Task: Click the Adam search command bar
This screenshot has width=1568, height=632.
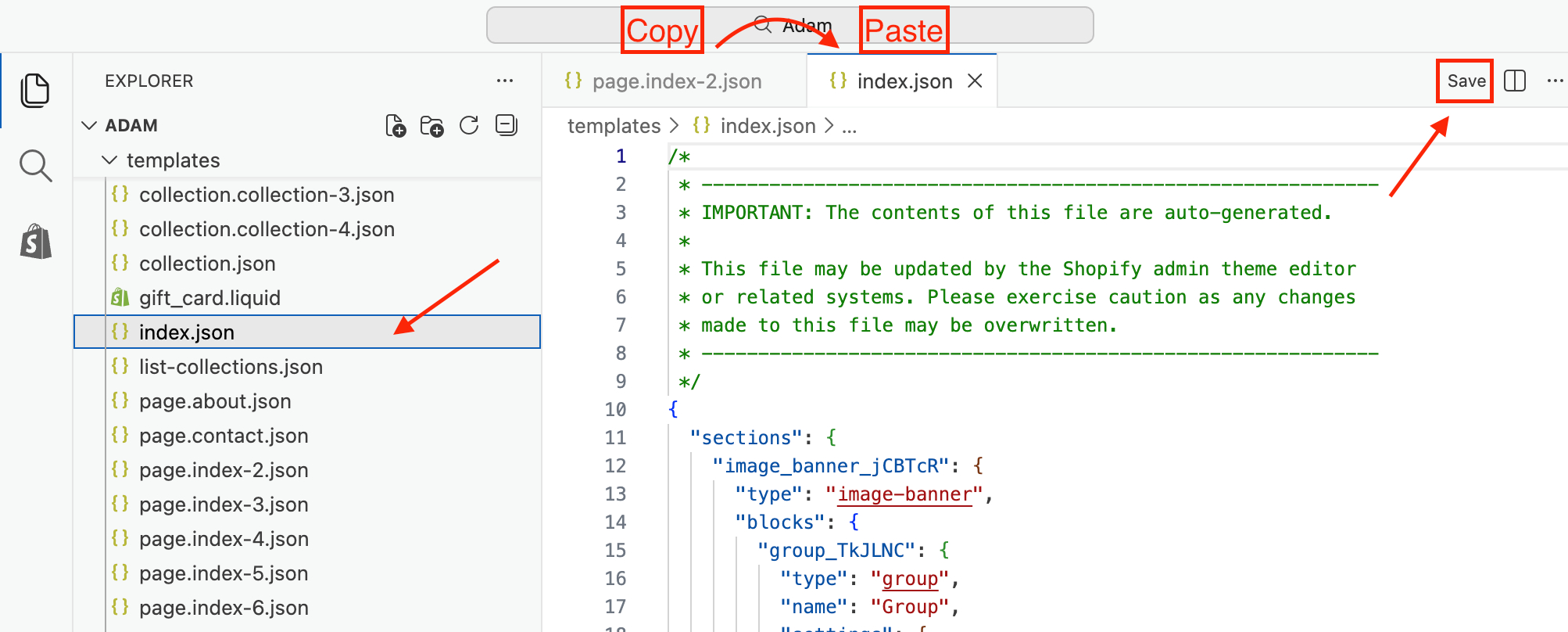Action: point(789,26)
